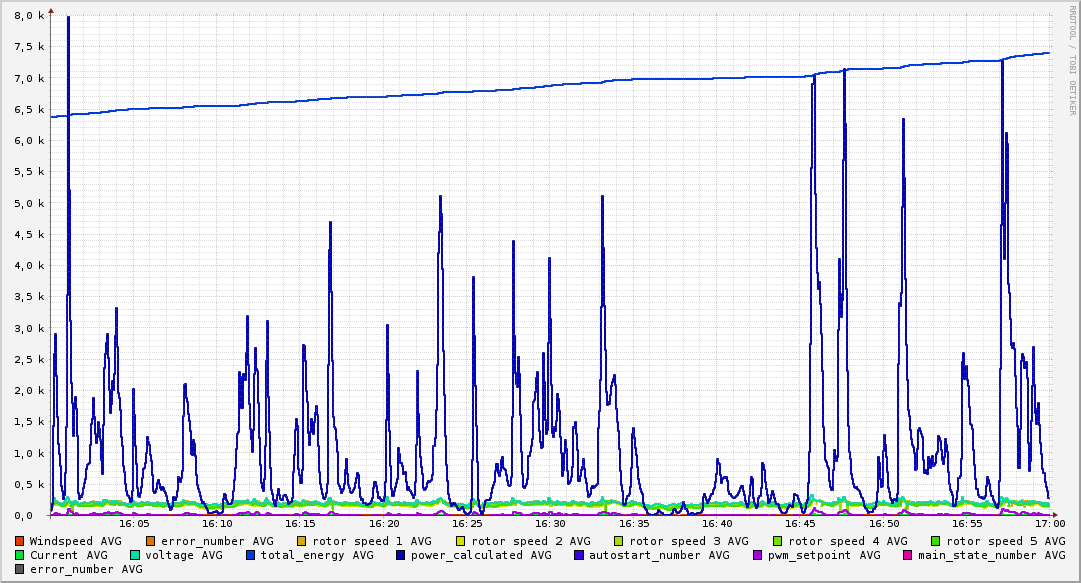The height and width of the screenshot is (583, 1081).
Task: Click the voltage AVG teal legend swatch
Action: 134,555
